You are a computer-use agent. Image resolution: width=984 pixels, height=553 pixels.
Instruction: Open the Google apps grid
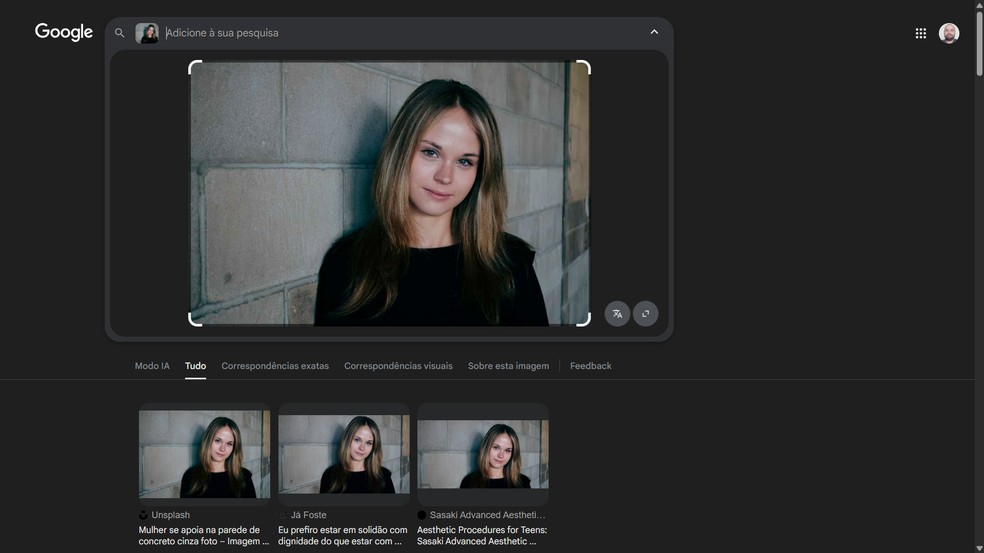pos(920,33)
